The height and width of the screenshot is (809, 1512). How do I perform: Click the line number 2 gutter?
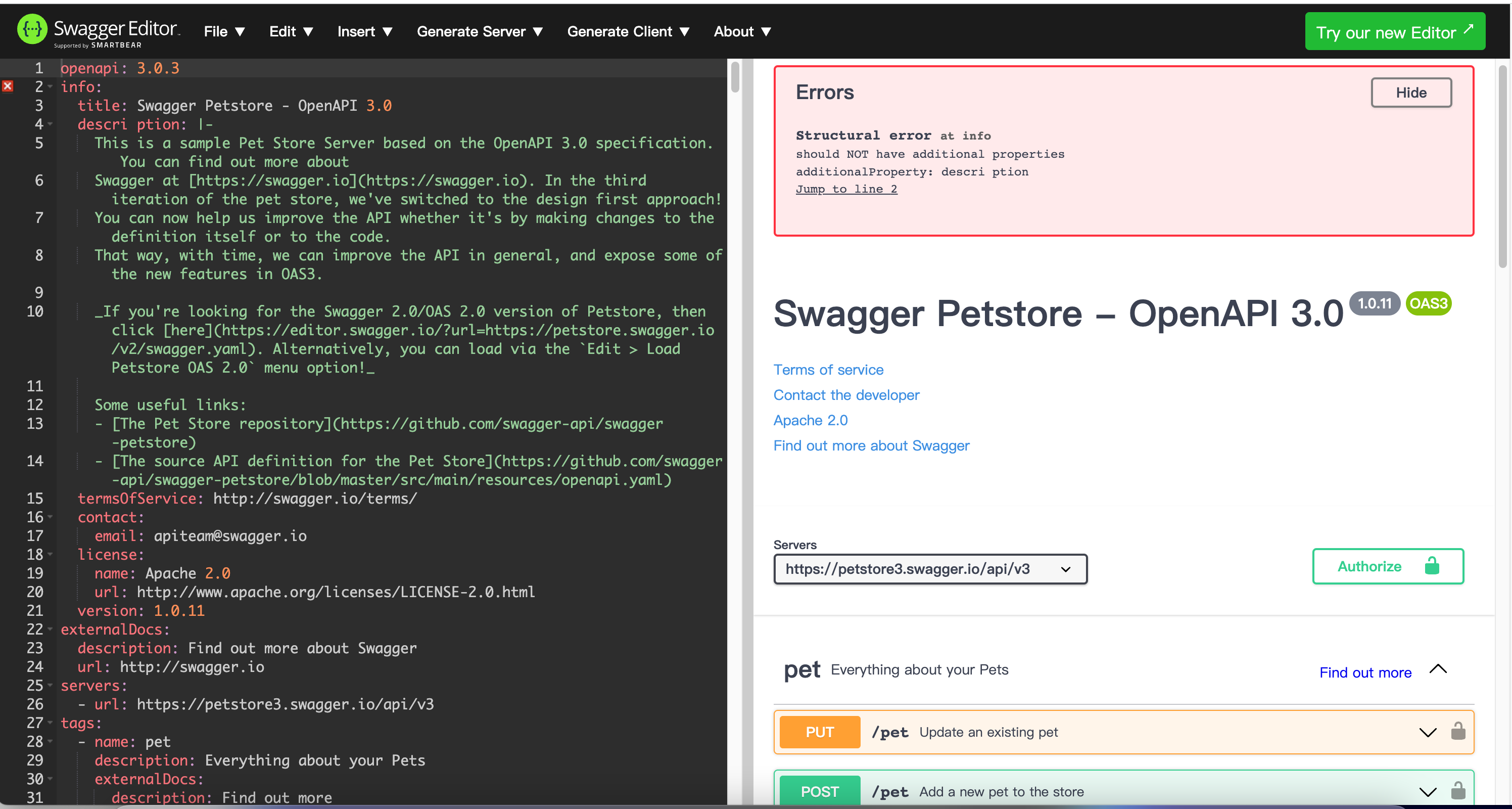[x=38, y=86]
